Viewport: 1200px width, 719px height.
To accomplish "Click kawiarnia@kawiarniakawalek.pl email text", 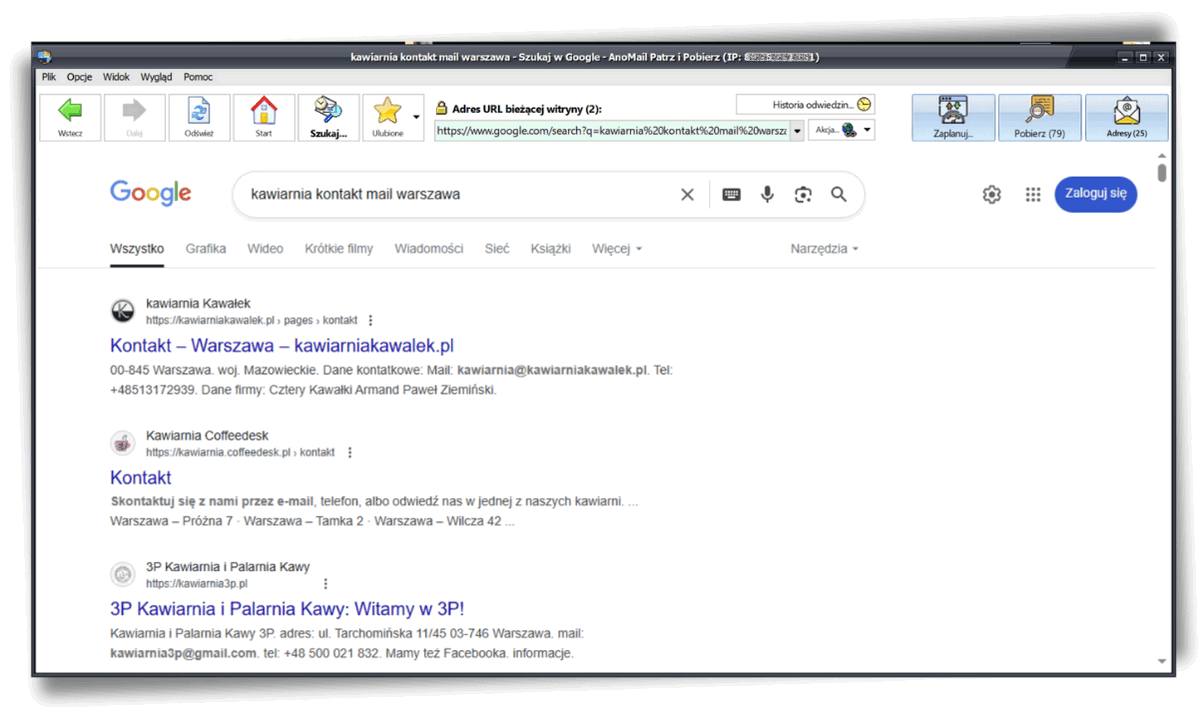I will click(x=553, y=370).
